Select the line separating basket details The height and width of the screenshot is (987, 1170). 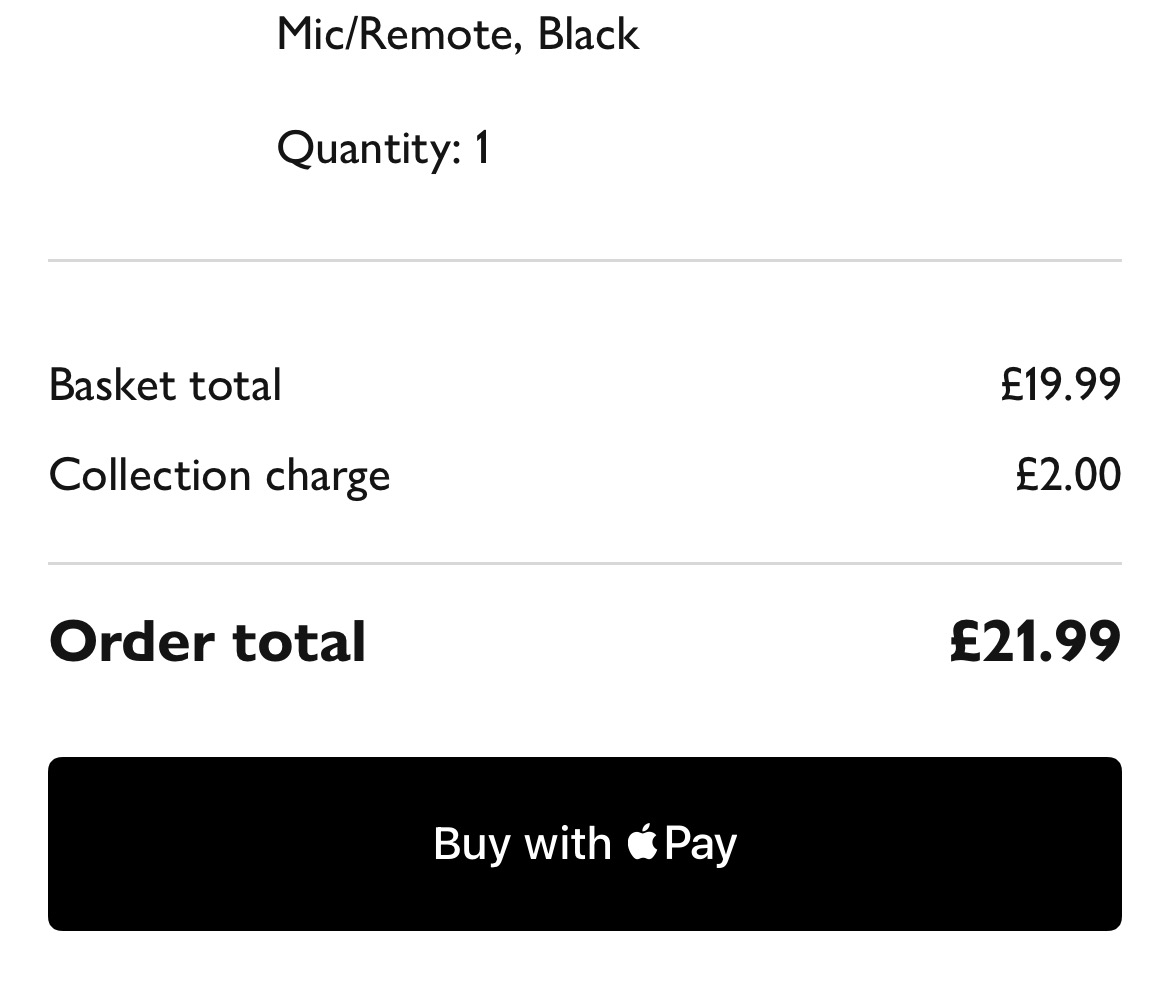click(585, 259)
